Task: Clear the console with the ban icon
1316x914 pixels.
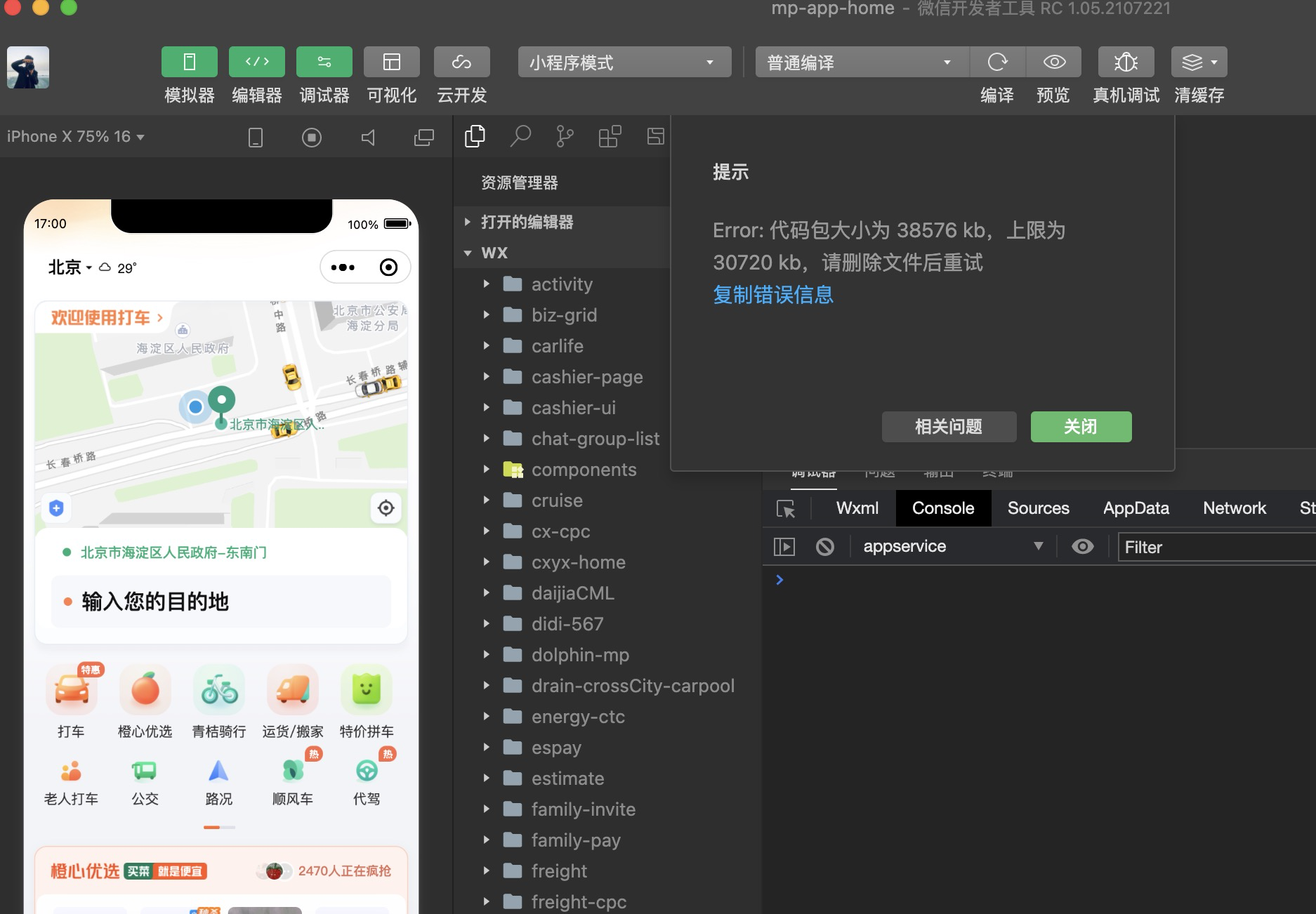Action: click(x=825, y=546)
